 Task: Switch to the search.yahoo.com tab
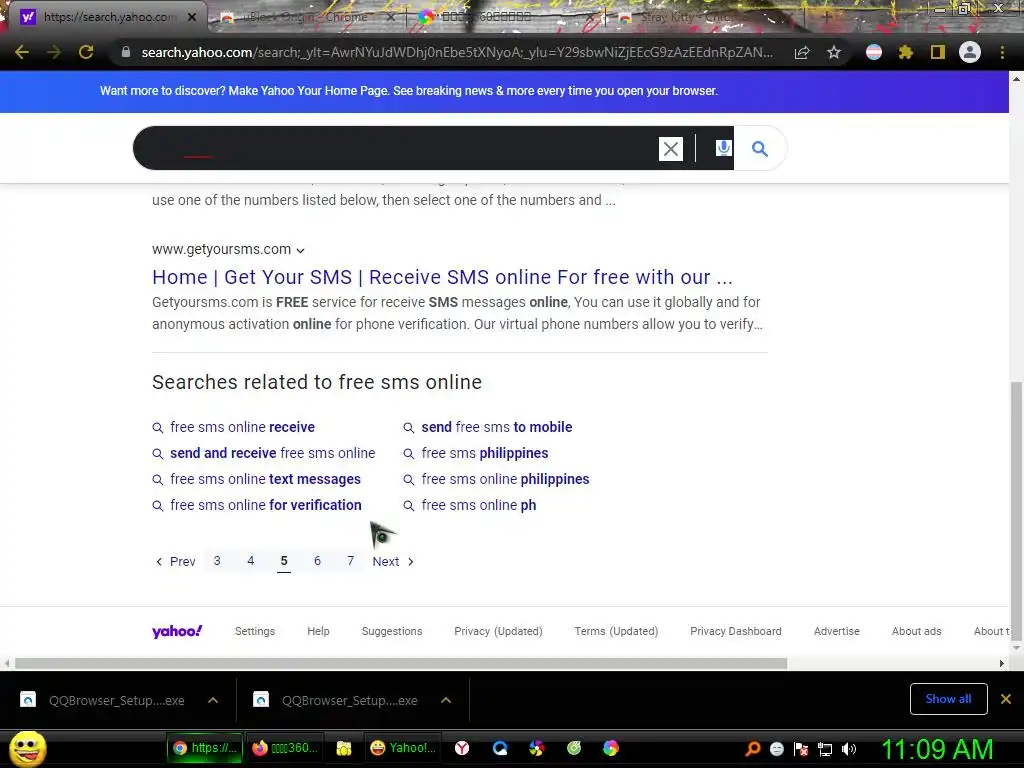point(103,17)
